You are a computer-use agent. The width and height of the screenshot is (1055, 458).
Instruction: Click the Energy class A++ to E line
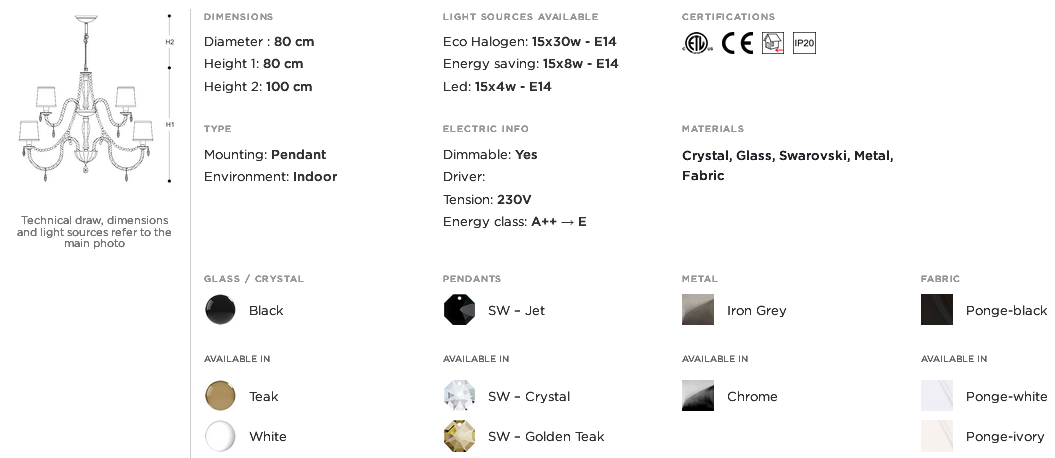click(514, 222)
